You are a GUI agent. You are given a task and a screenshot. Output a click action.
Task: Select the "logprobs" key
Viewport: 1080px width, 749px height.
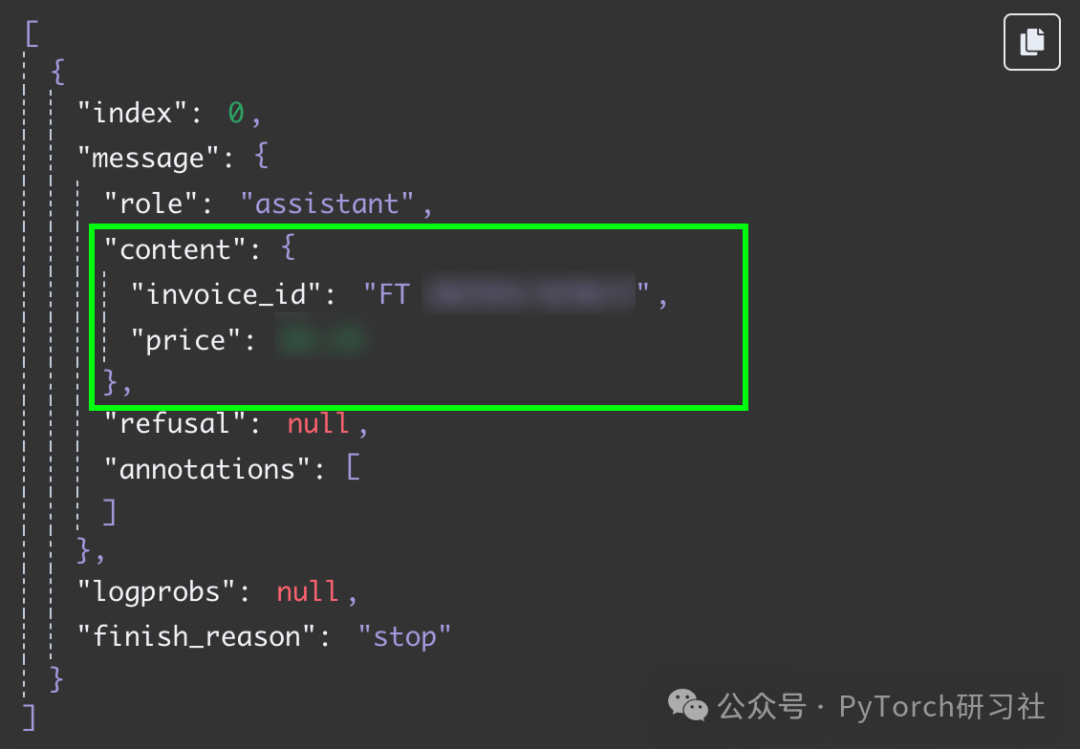click(x=156, y=592)
